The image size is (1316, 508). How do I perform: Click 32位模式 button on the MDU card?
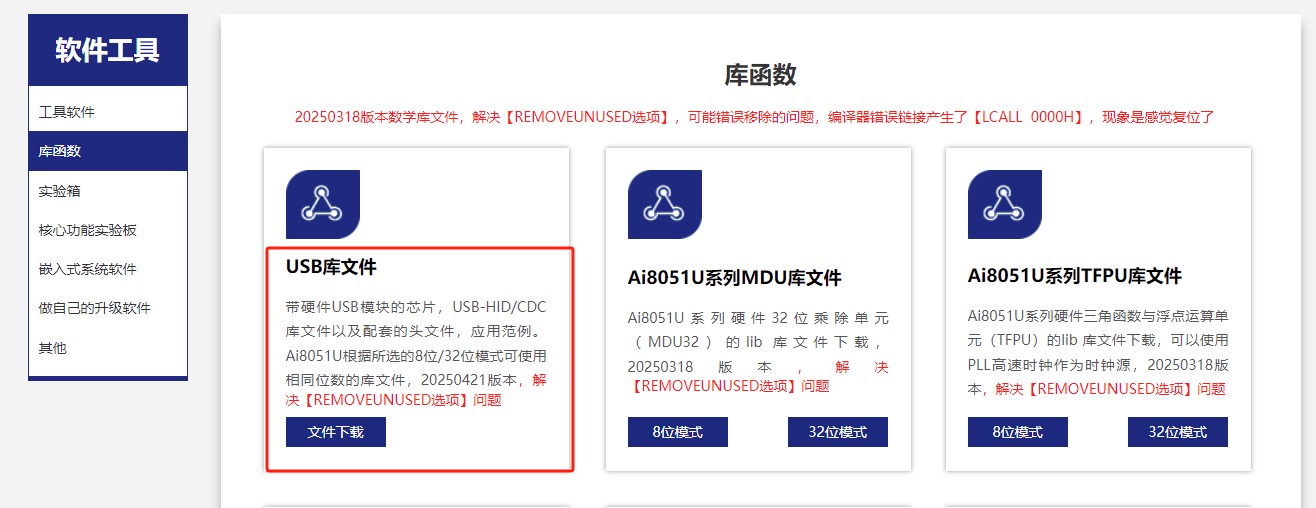coord(838,432)
